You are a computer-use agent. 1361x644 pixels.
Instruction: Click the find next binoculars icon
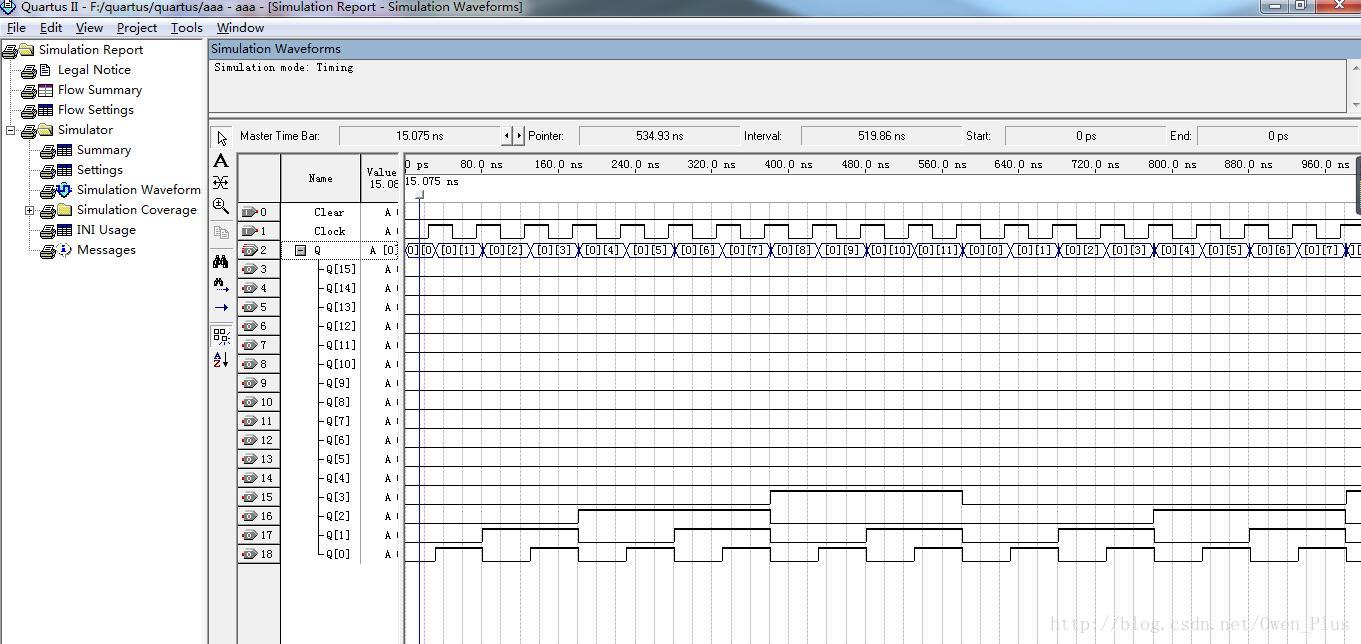pos(221,284)
